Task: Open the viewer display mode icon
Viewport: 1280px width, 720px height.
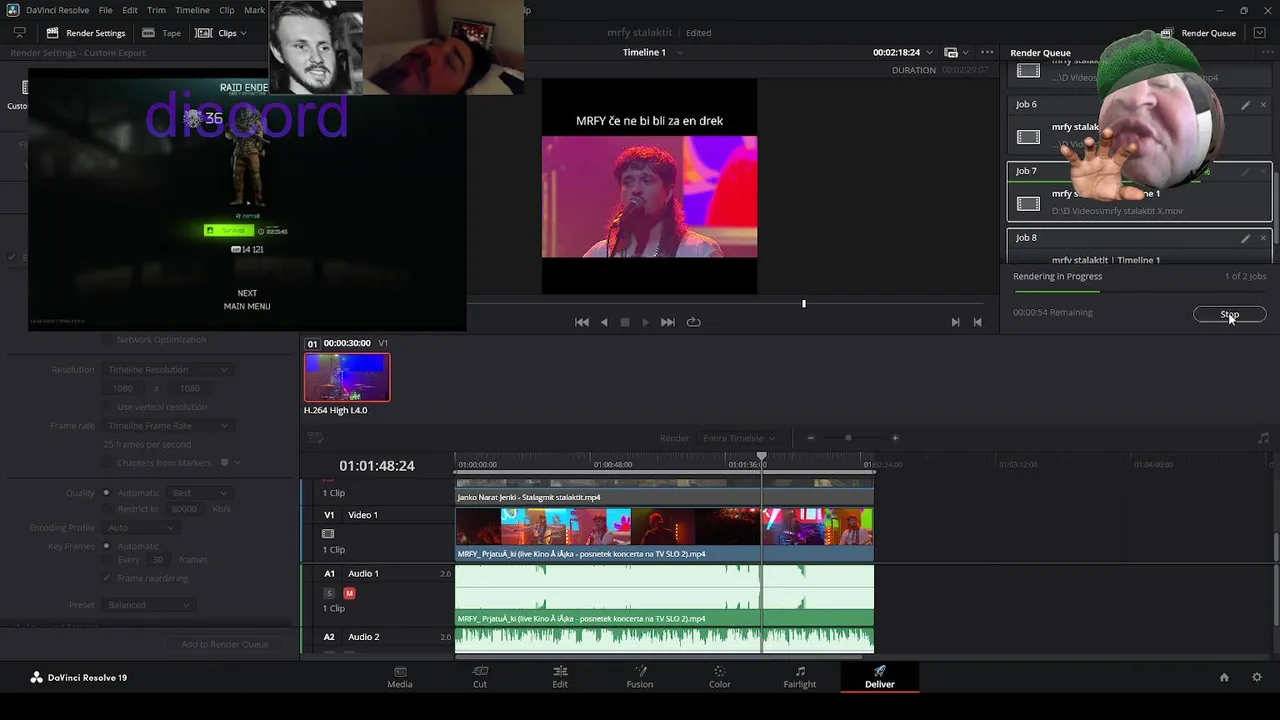Action: click(x=951, y=52)
